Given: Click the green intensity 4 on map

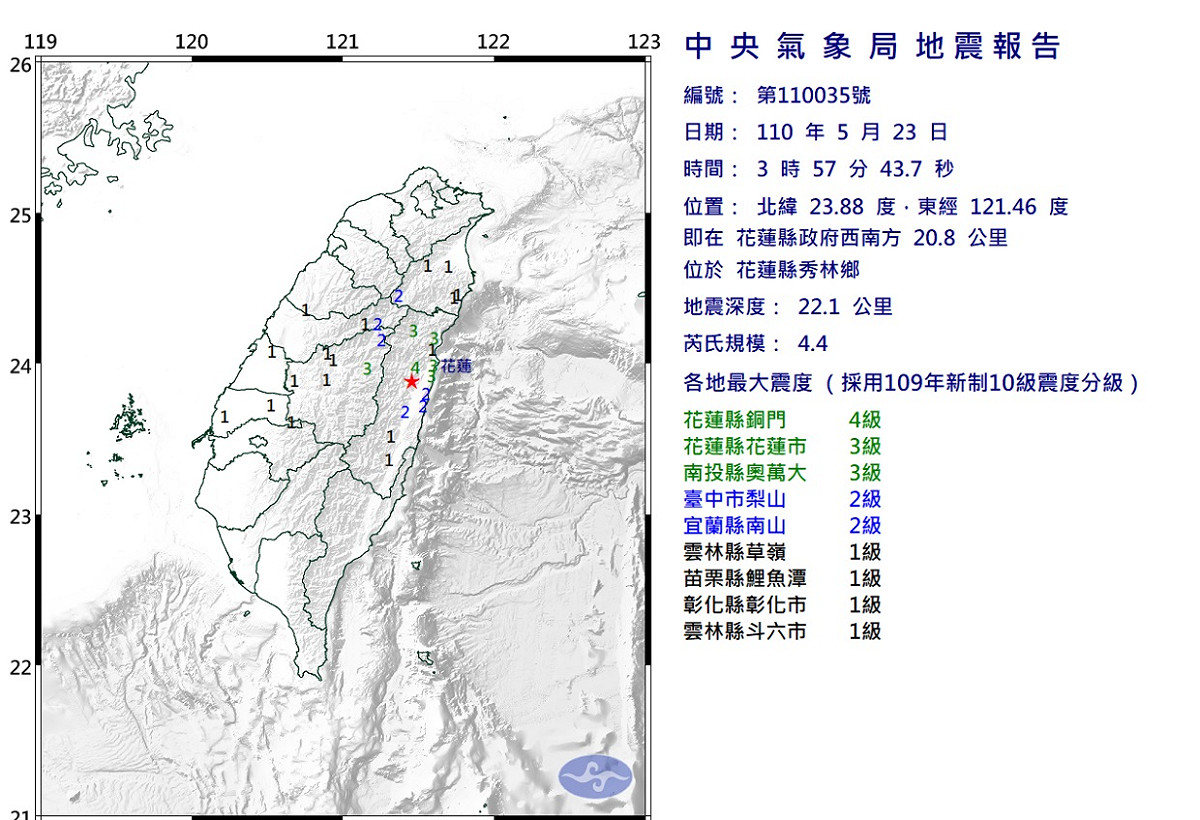Looking at the screenshot, I should point(415,368).
